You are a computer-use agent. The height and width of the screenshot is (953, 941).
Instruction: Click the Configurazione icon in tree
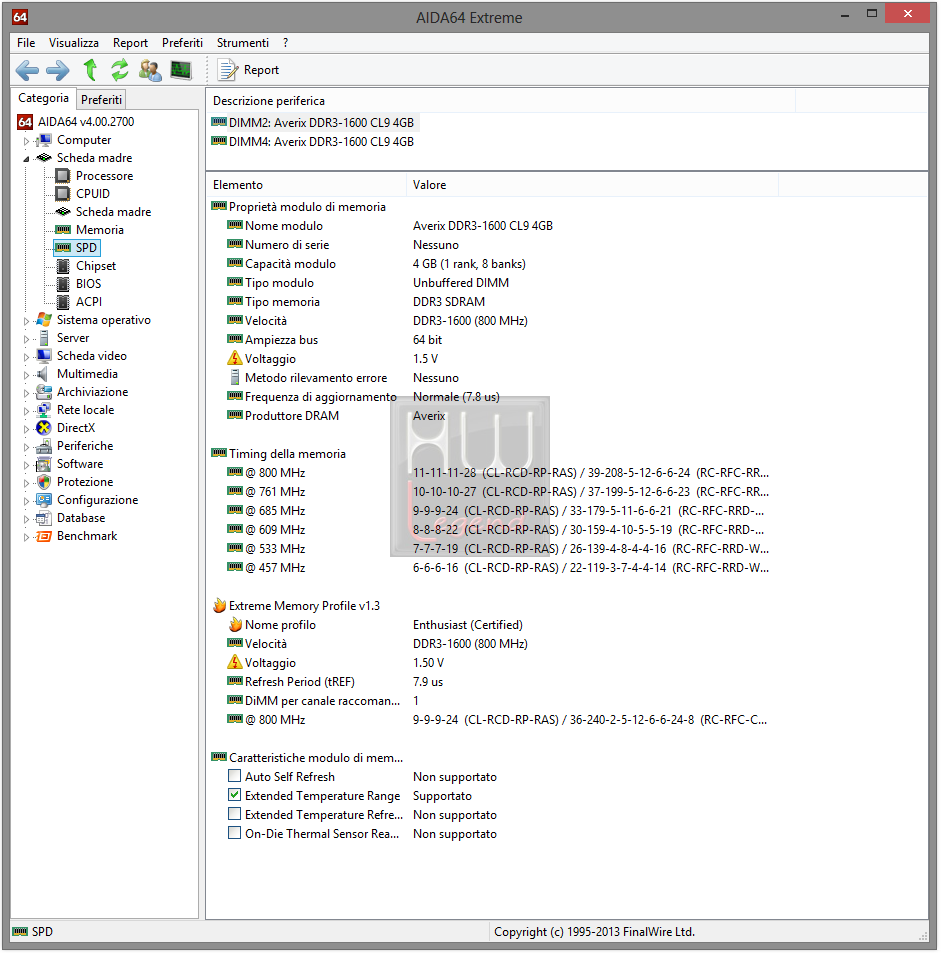pyautogui.click(x=44, y=500)
